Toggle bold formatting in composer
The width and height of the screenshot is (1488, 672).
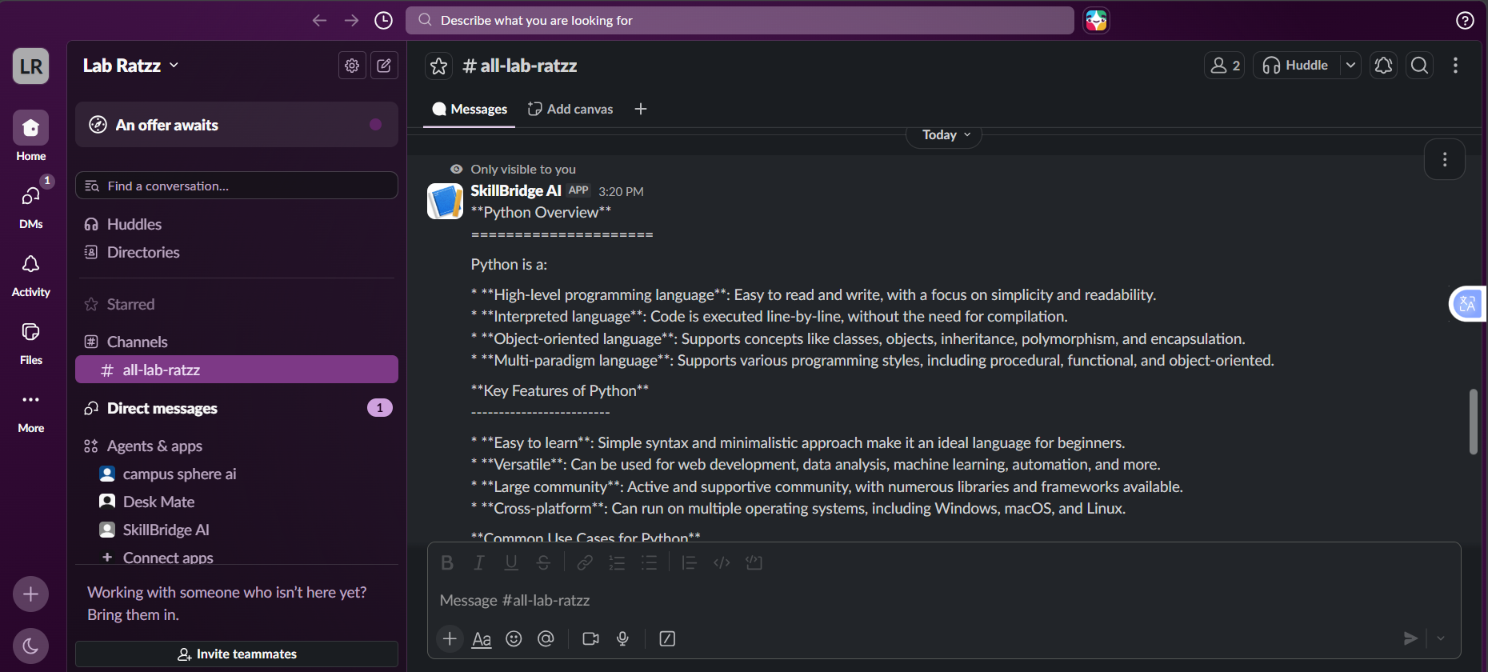tap(447, 563)
